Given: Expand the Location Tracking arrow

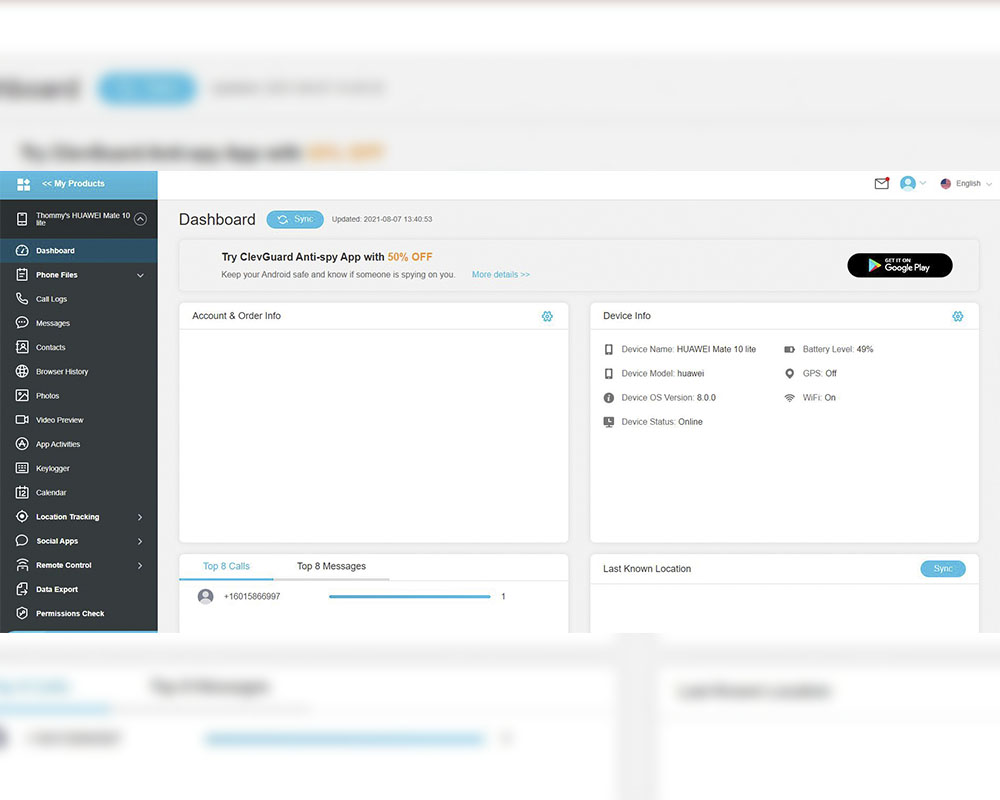Looking at the screenshot, I should 140,517.
